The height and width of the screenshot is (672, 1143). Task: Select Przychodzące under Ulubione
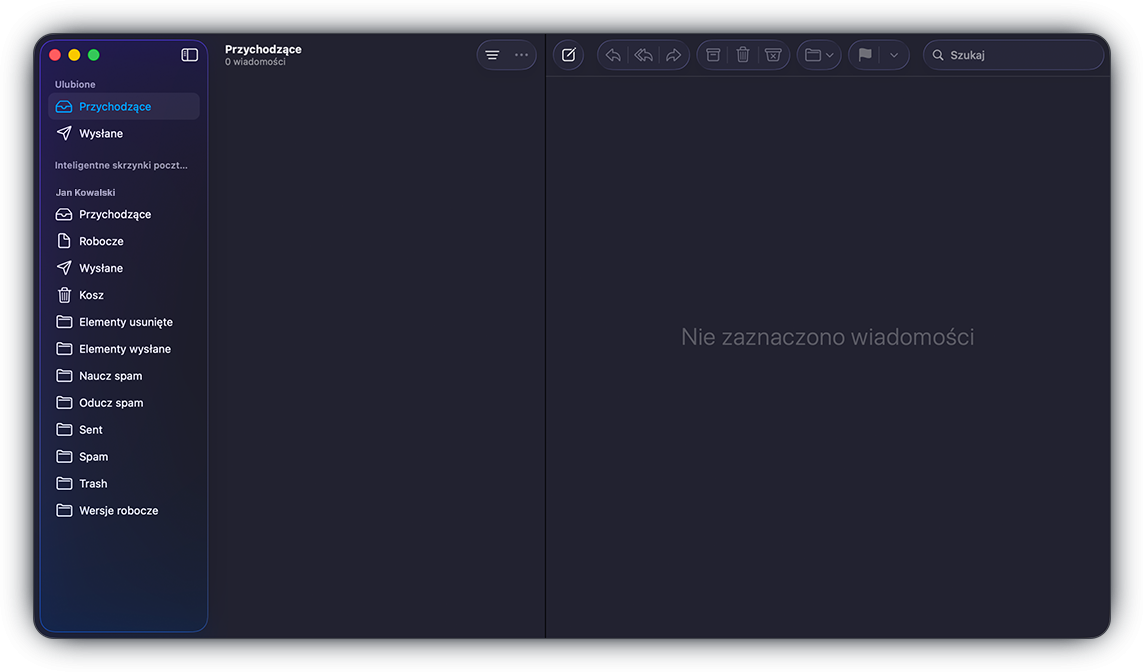[113, 105]
